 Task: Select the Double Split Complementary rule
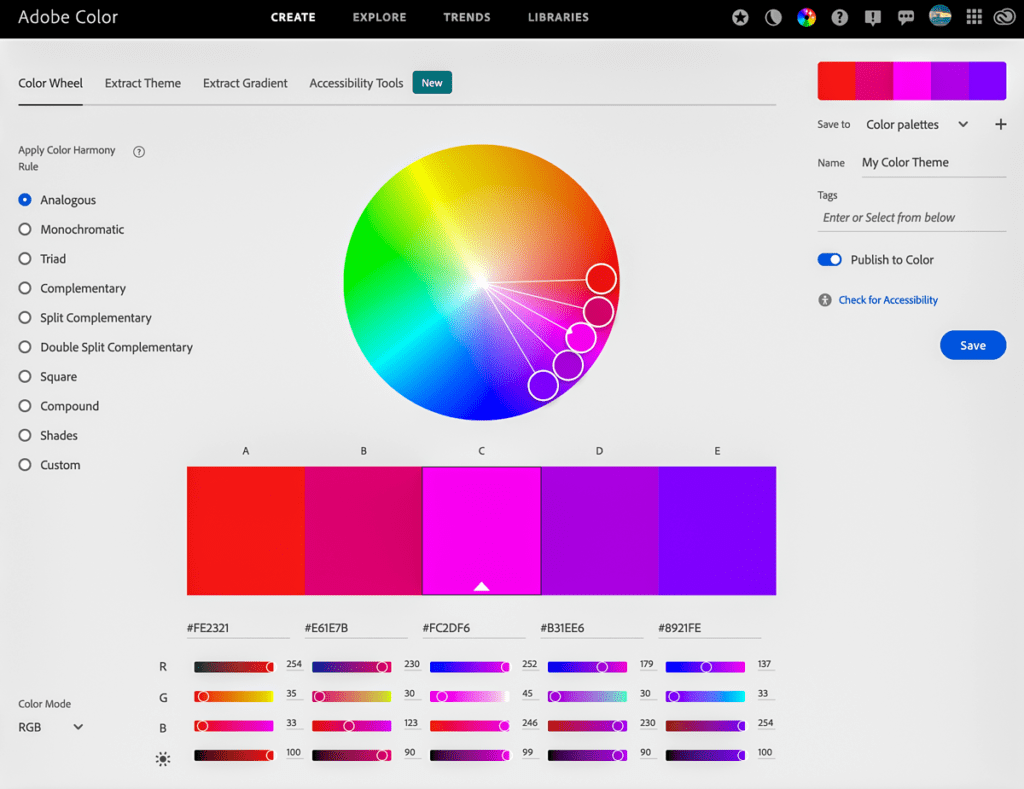106,347
